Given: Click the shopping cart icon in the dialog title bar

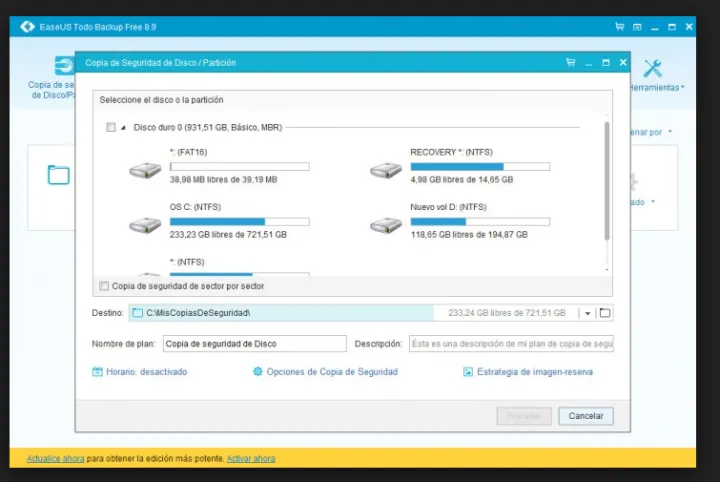Looking at the screenshot, I should tap(571, 62).
